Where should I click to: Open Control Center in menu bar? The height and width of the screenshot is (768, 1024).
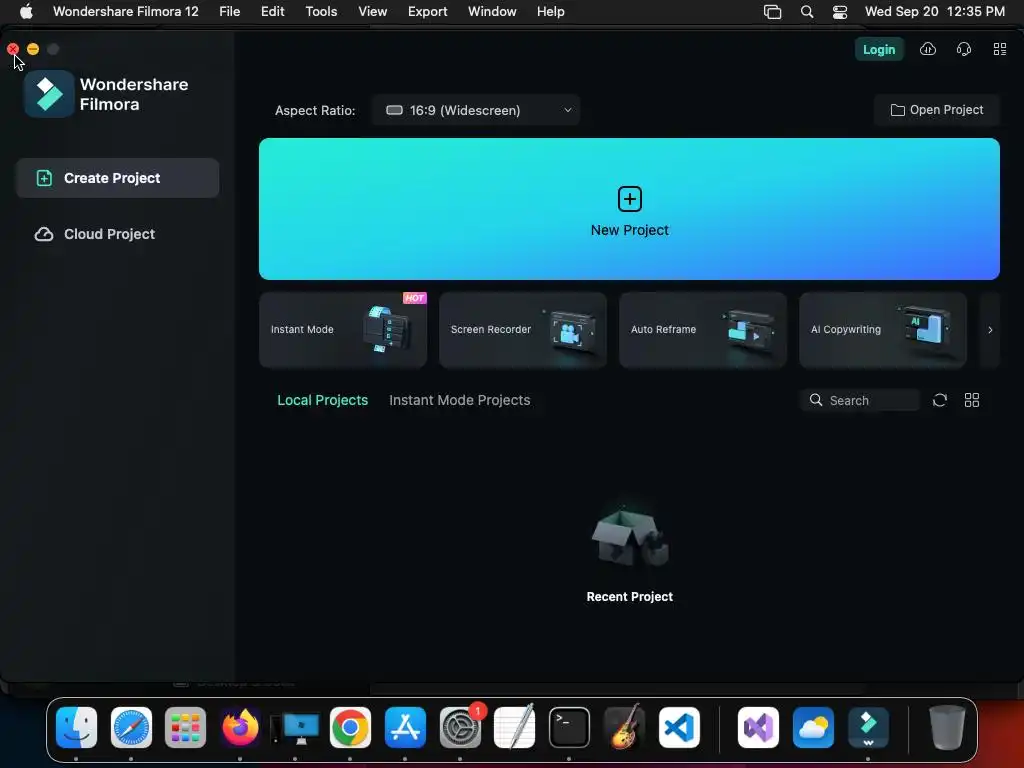(x=840, y=12)
